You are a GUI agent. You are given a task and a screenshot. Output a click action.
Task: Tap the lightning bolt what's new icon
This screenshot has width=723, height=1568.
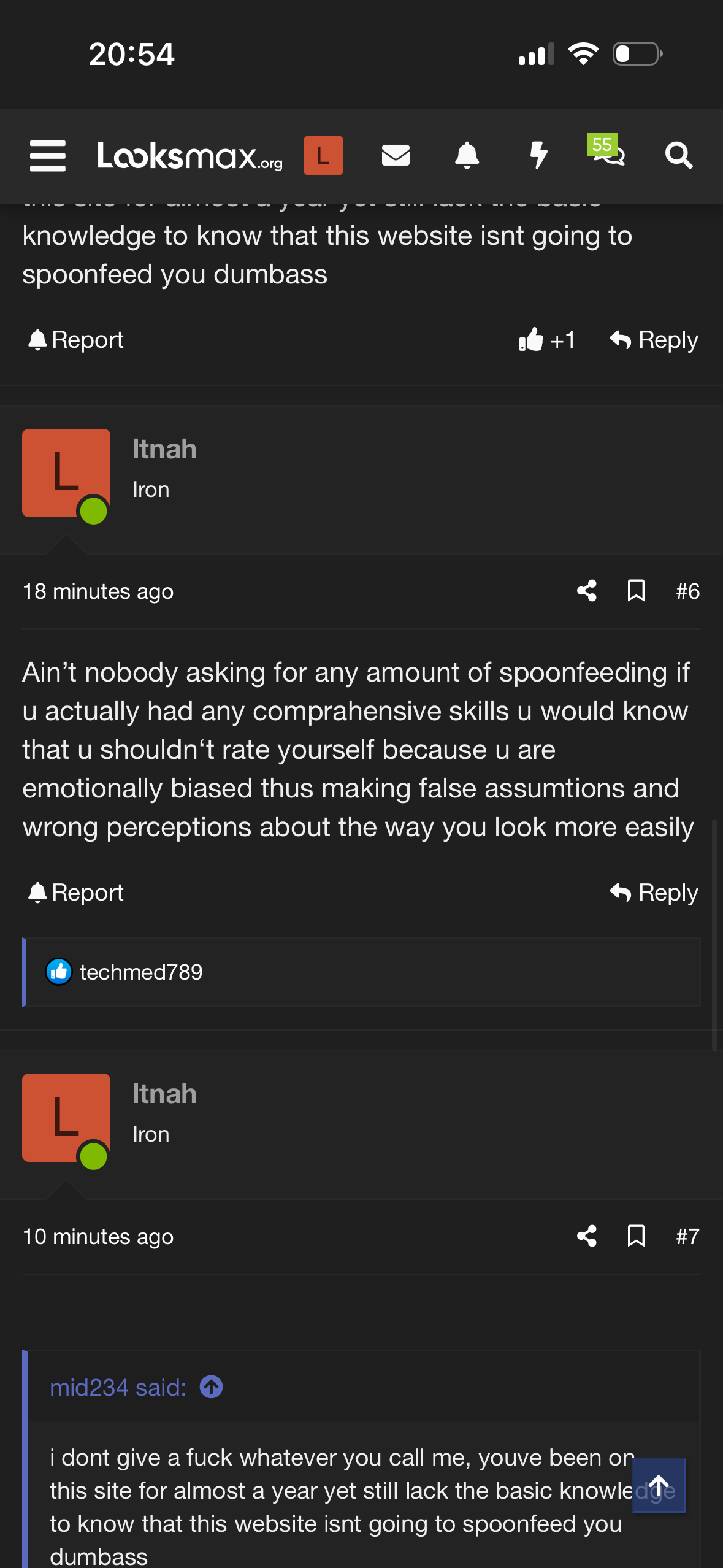538,156
